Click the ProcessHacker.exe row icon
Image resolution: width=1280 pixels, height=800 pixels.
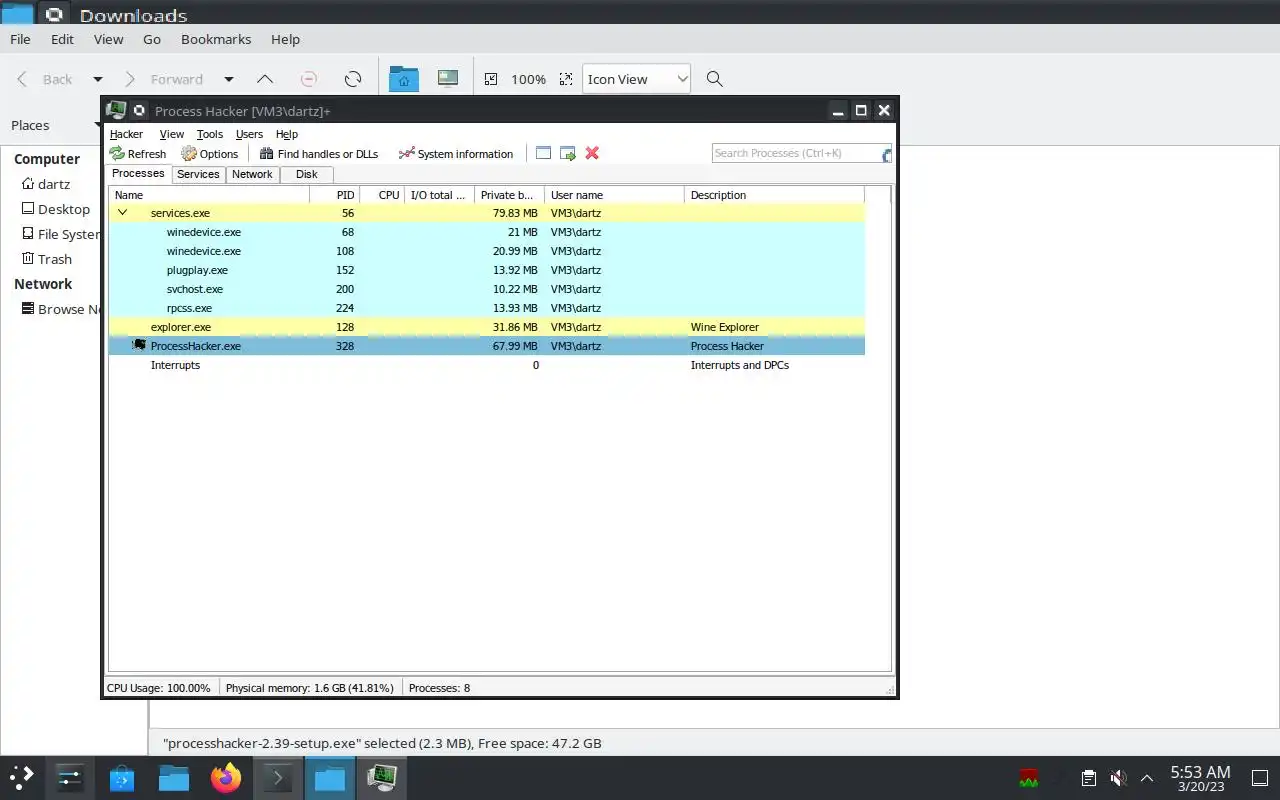pos(140,346)
